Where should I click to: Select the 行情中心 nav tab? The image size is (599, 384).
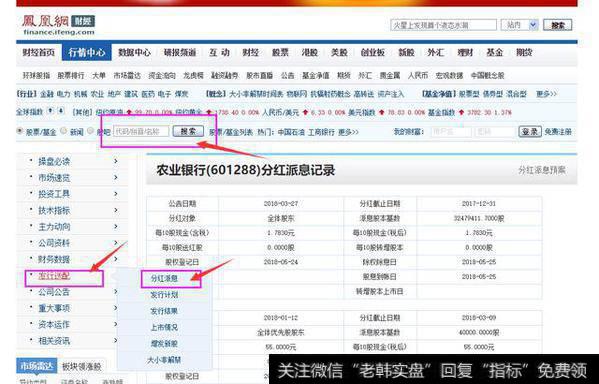(x=87, y=52)
